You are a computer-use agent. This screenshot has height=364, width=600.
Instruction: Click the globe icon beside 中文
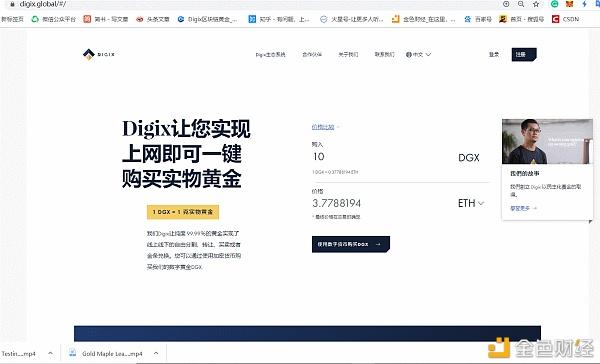409,54
